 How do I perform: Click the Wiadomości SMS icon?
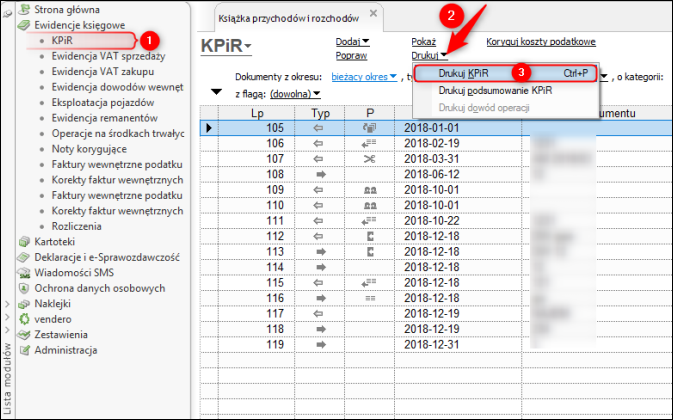[x=24, y=273]
